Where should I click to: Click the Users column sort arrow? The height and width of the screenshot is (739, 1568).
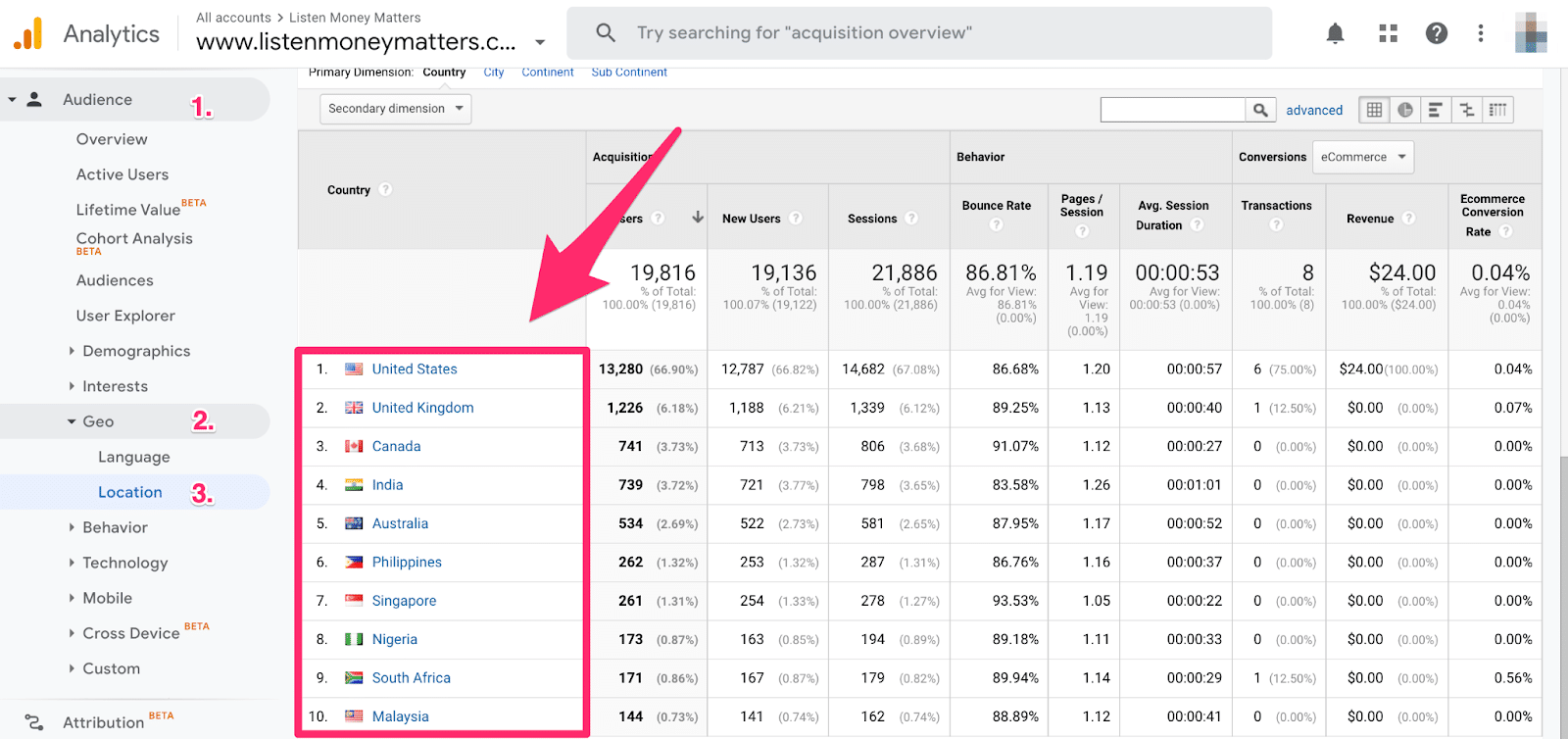[x=698, y=217]
